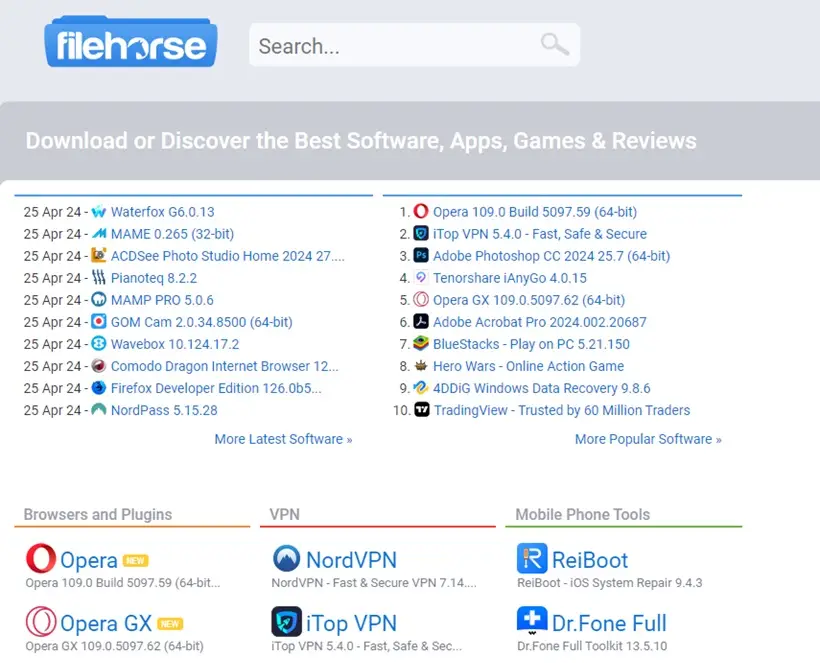Open Firefox Developer Edition 126.0b5 link
The image size is (820, 663).
[x=216, y=387]
